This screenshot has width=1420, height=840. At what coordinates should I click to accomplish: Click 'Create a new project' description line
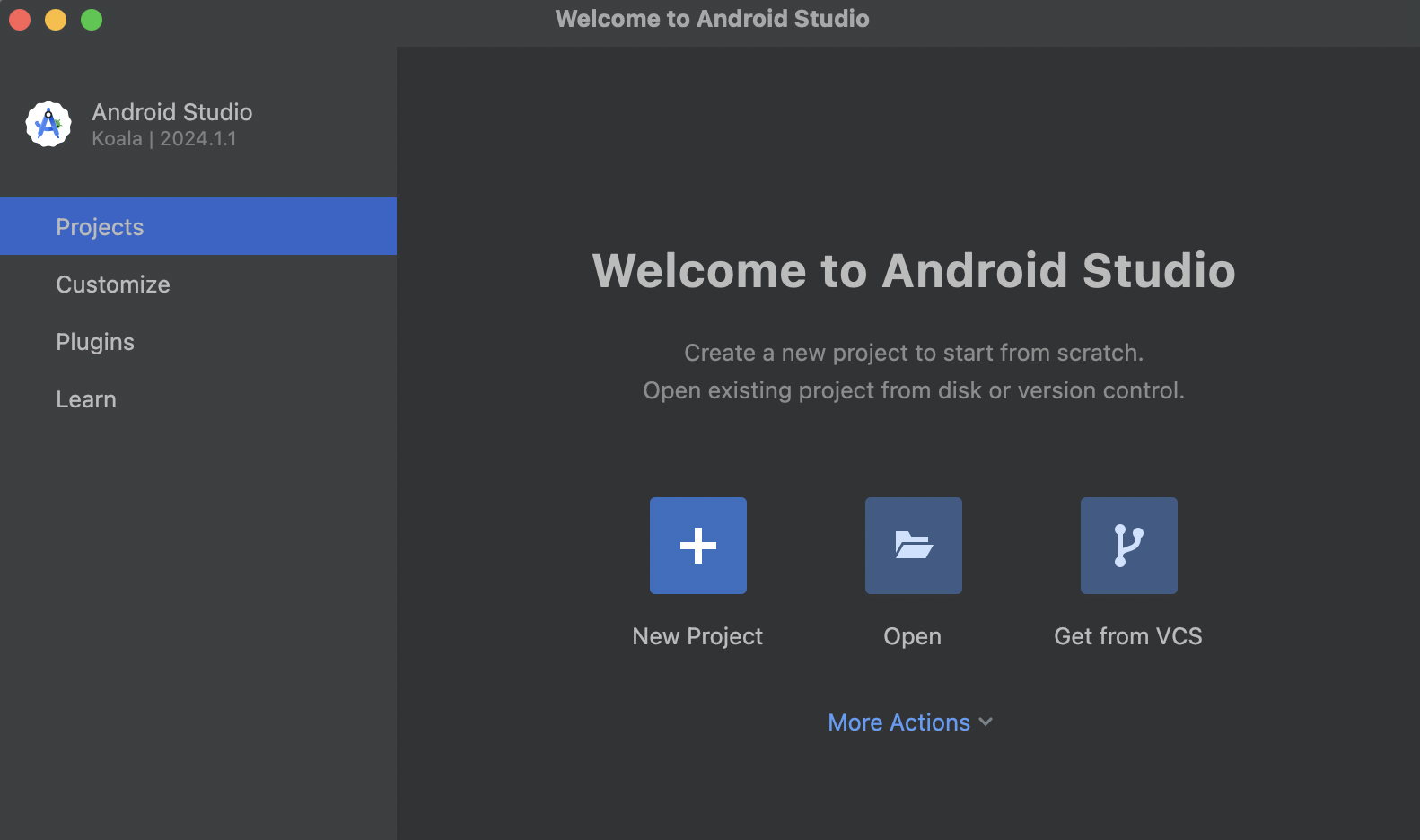914,353
